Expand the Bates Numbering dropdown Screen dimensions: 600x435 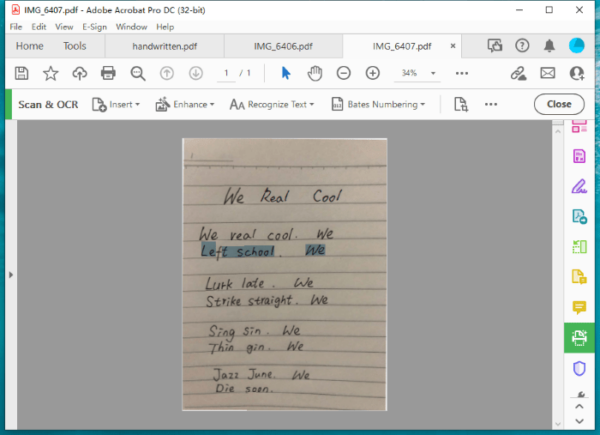pyautogui.click(x=378, y=104)
